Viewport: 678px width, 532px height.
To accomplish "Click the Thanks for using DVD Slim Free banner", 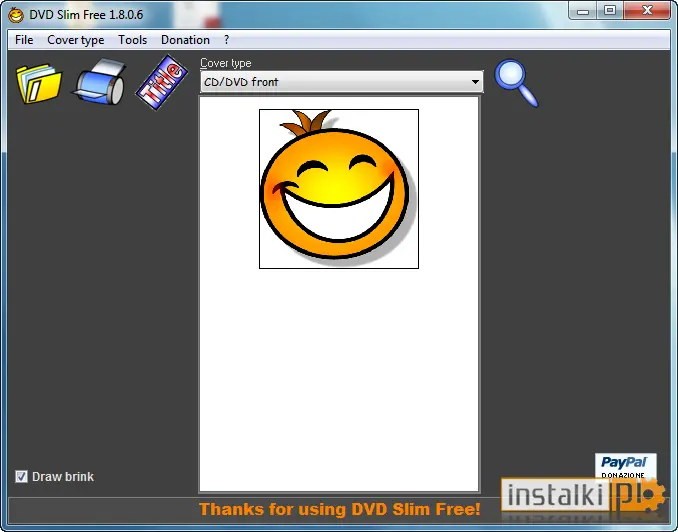I will tap(339, 509).
